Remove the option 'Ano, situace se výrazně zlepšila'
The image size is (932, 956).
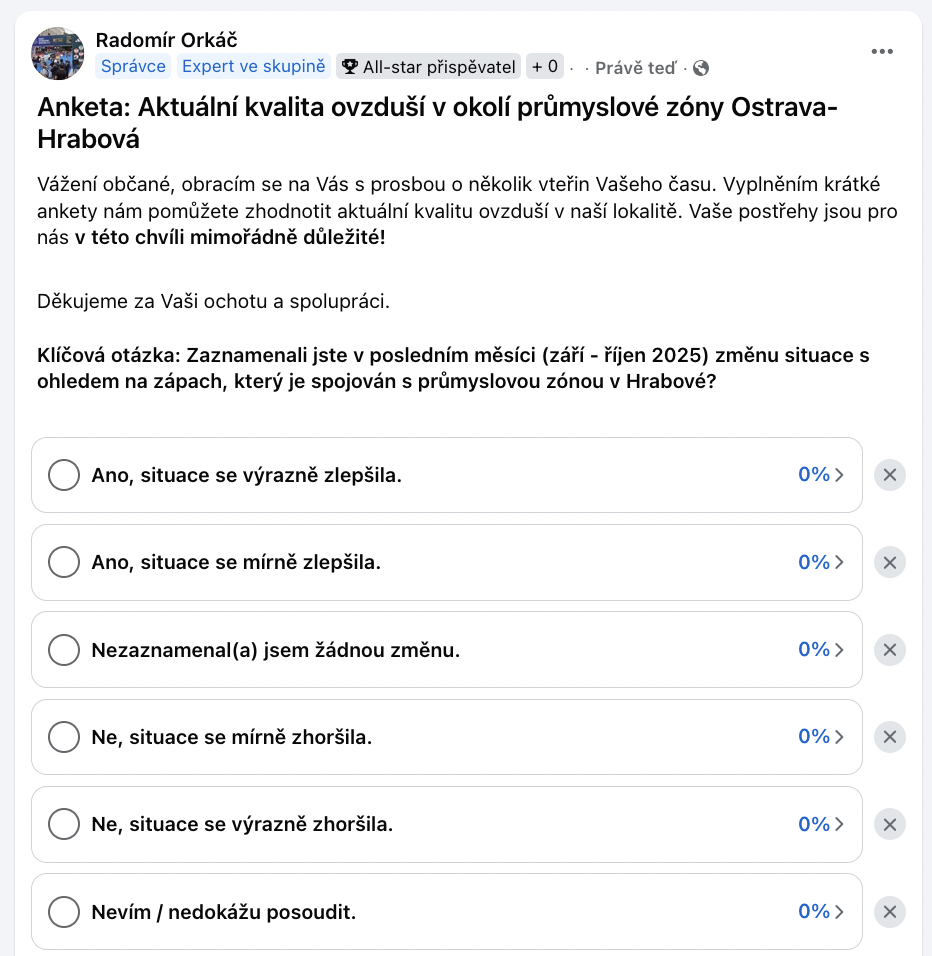tap(889, 475)
